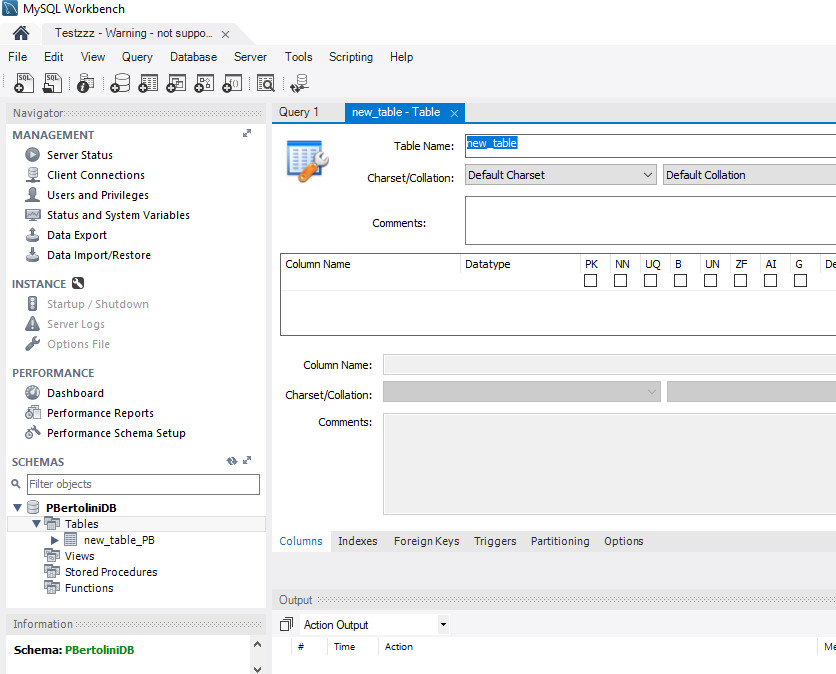Switch to the Indexes tab
The width and height of the screenshot is (836, 674).
tap(358, 541)
